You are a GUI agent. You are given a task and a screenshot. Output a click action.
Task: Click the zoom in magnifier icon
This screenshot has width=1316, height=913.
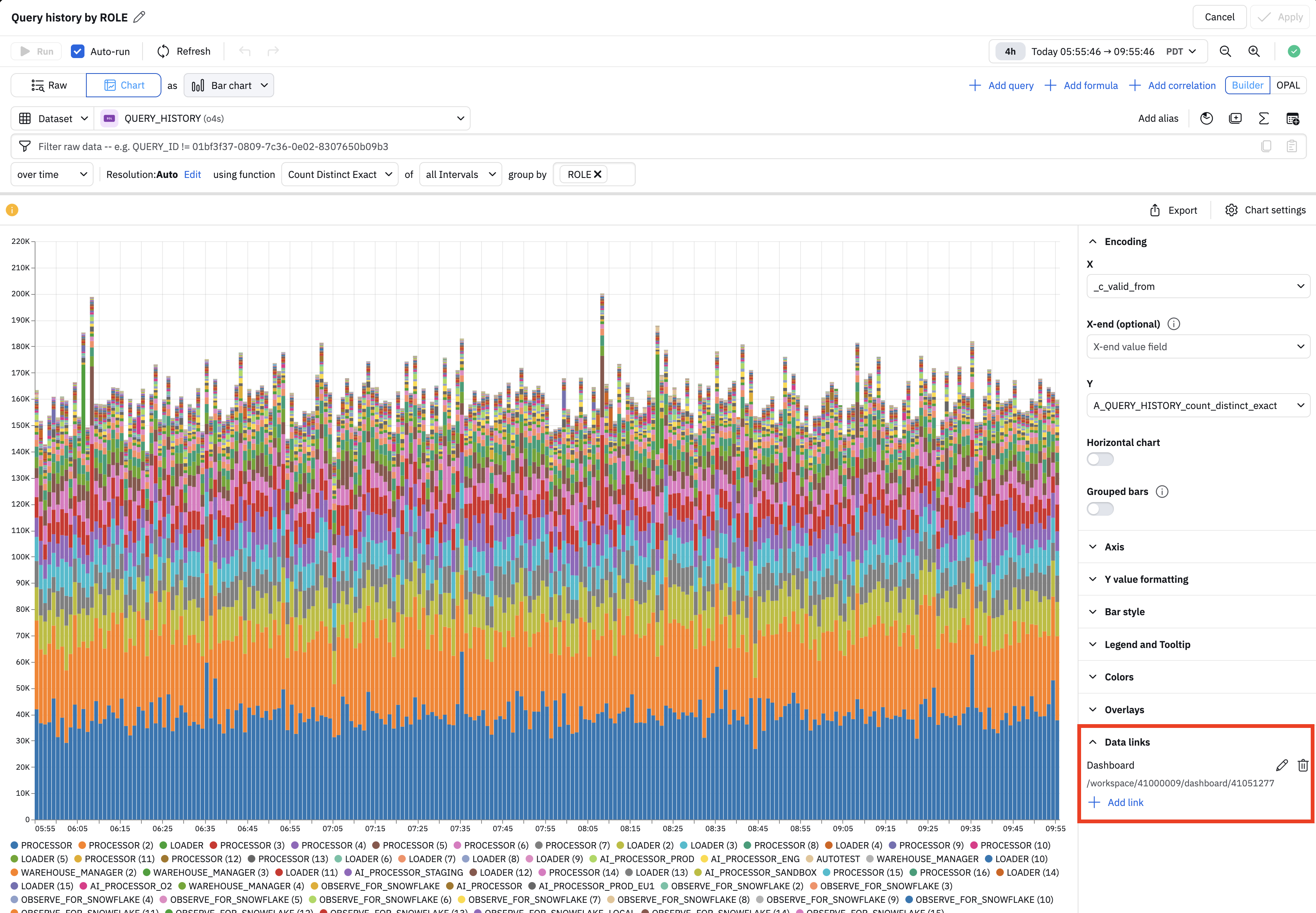point(1254,52)
